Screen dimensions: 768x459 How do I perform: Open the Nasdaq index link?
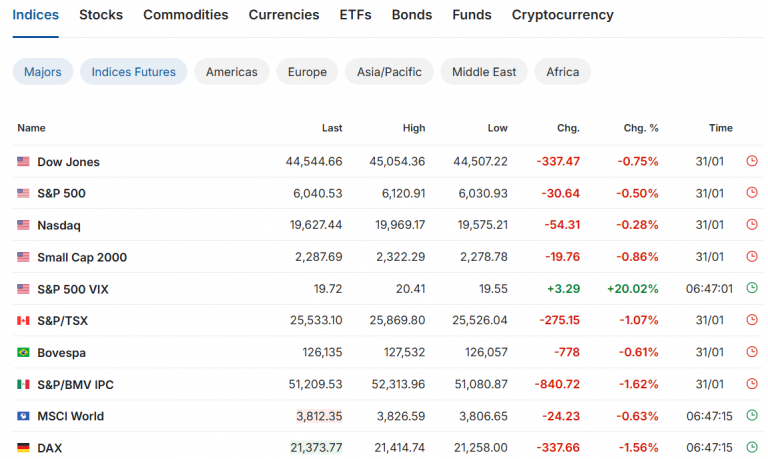click(59, 225)
